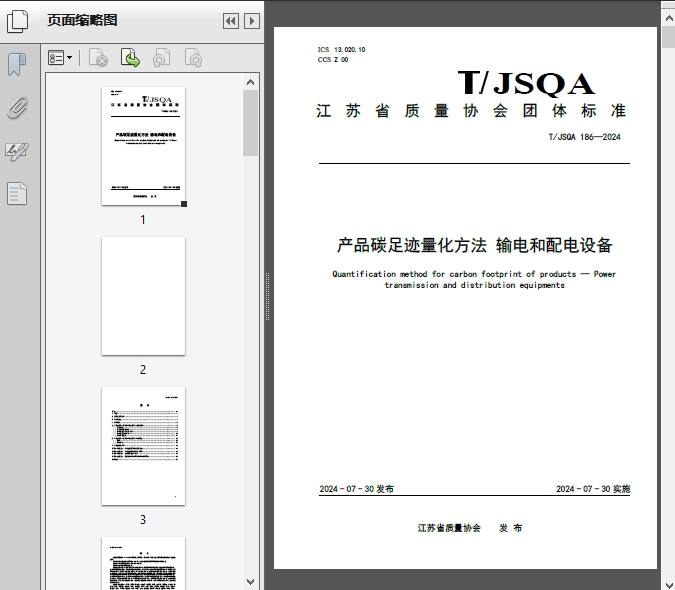Select page 1 thumbnail
675x590 pixels.
(x=143, y=146)
